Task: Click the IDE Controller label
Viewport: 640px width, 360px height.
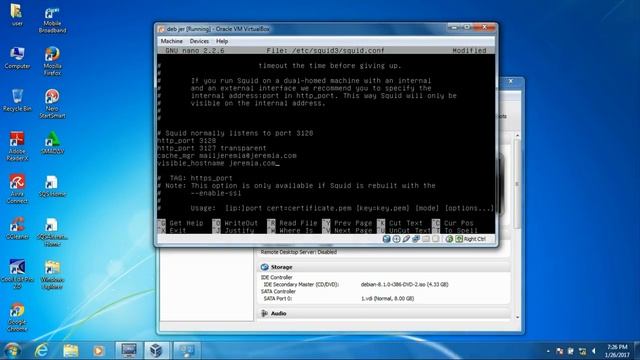Action: (x=276, y=278)
